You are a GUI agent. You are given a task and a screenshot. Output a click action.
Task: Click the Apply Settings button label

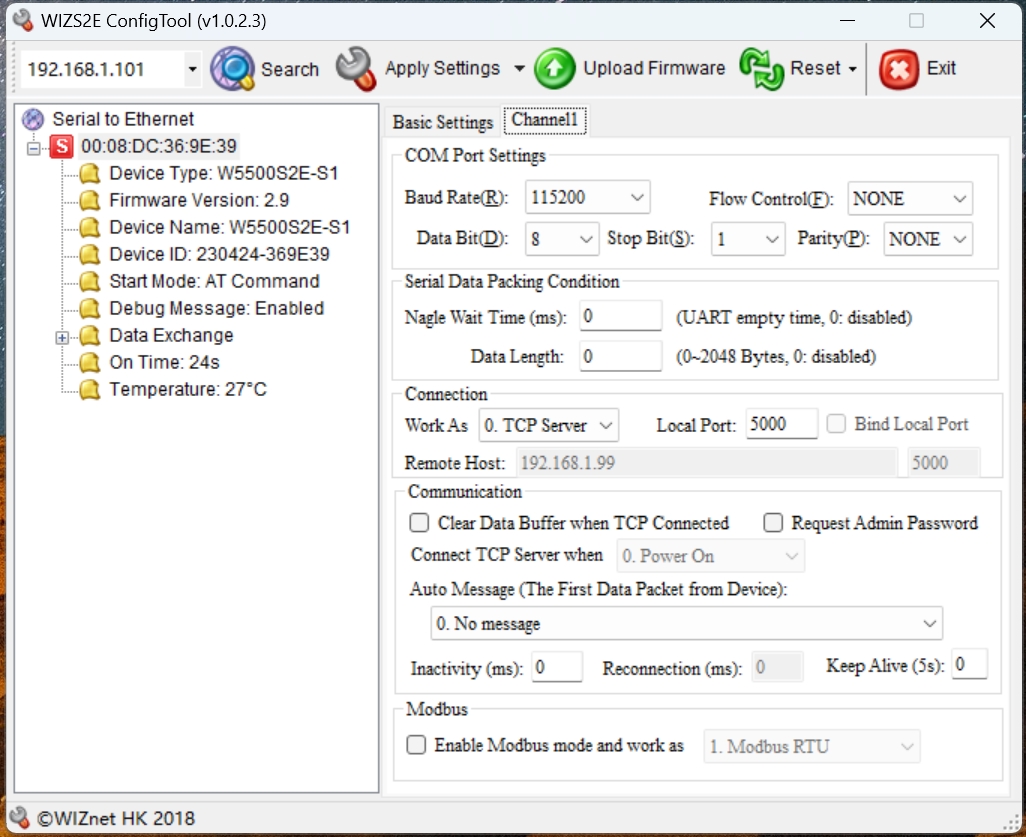pos(442,68)
